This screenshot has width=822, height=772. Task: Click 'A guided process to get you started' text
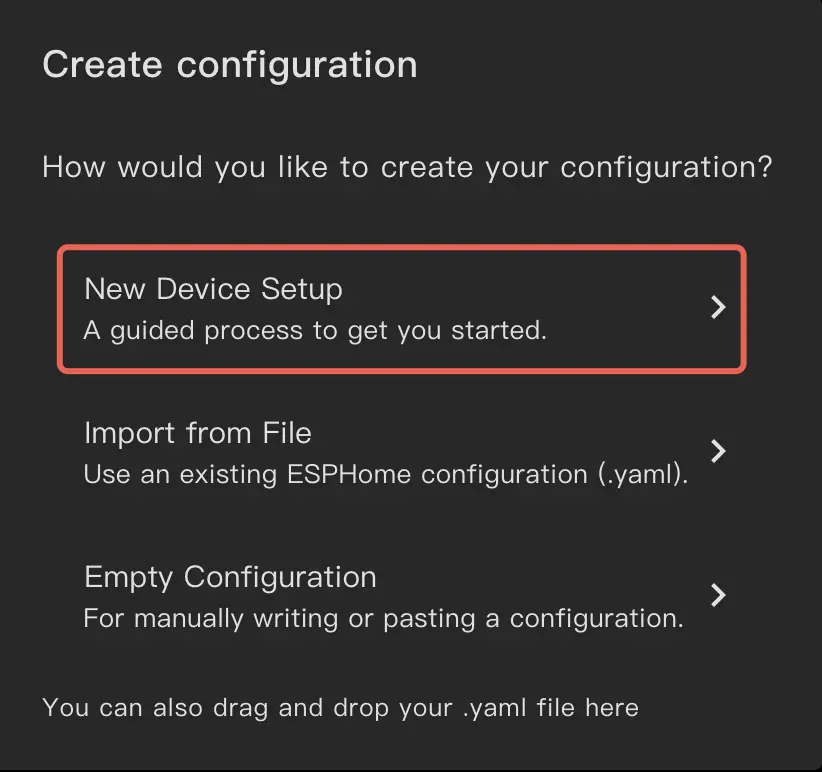pyautogui.click(x=315, y=330)
